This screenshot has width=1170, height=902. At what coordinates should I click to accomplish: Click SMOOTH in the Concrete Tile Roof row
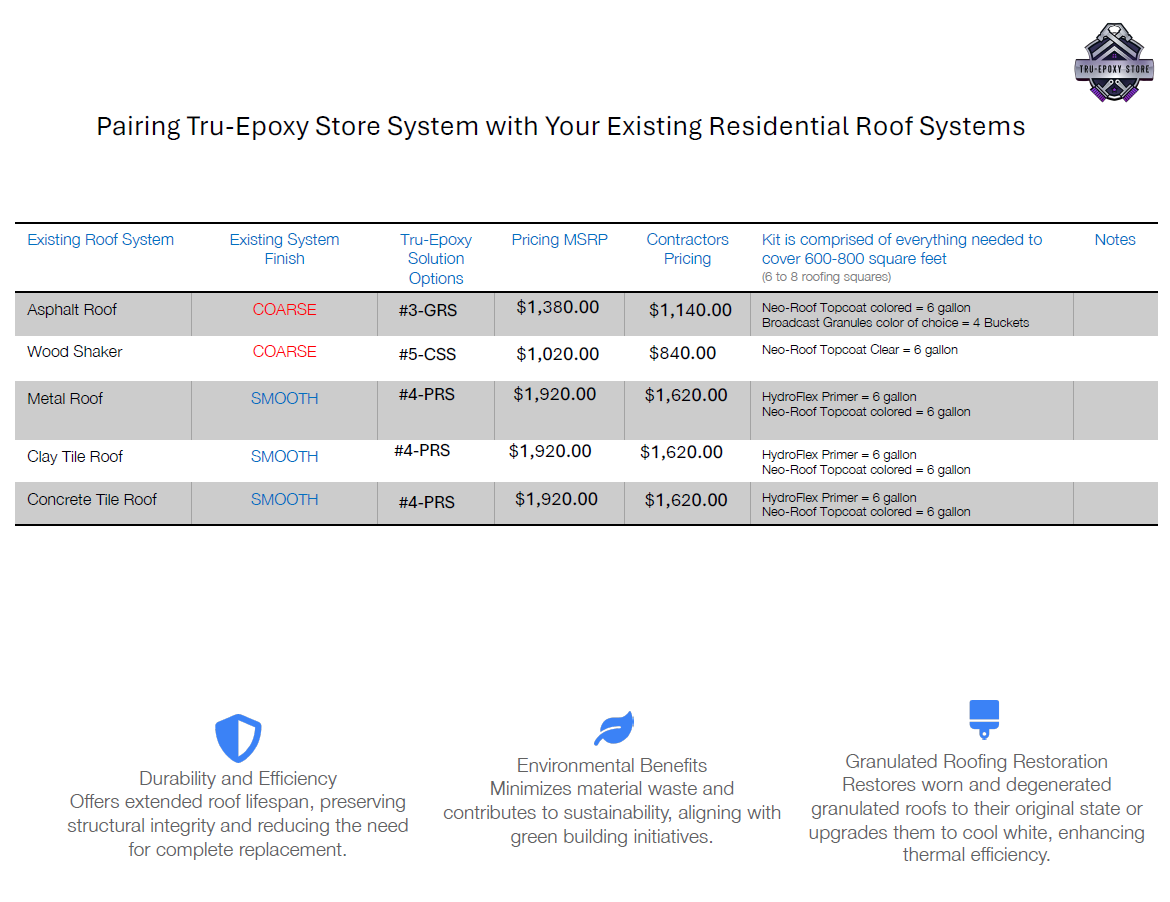(284, 499)
